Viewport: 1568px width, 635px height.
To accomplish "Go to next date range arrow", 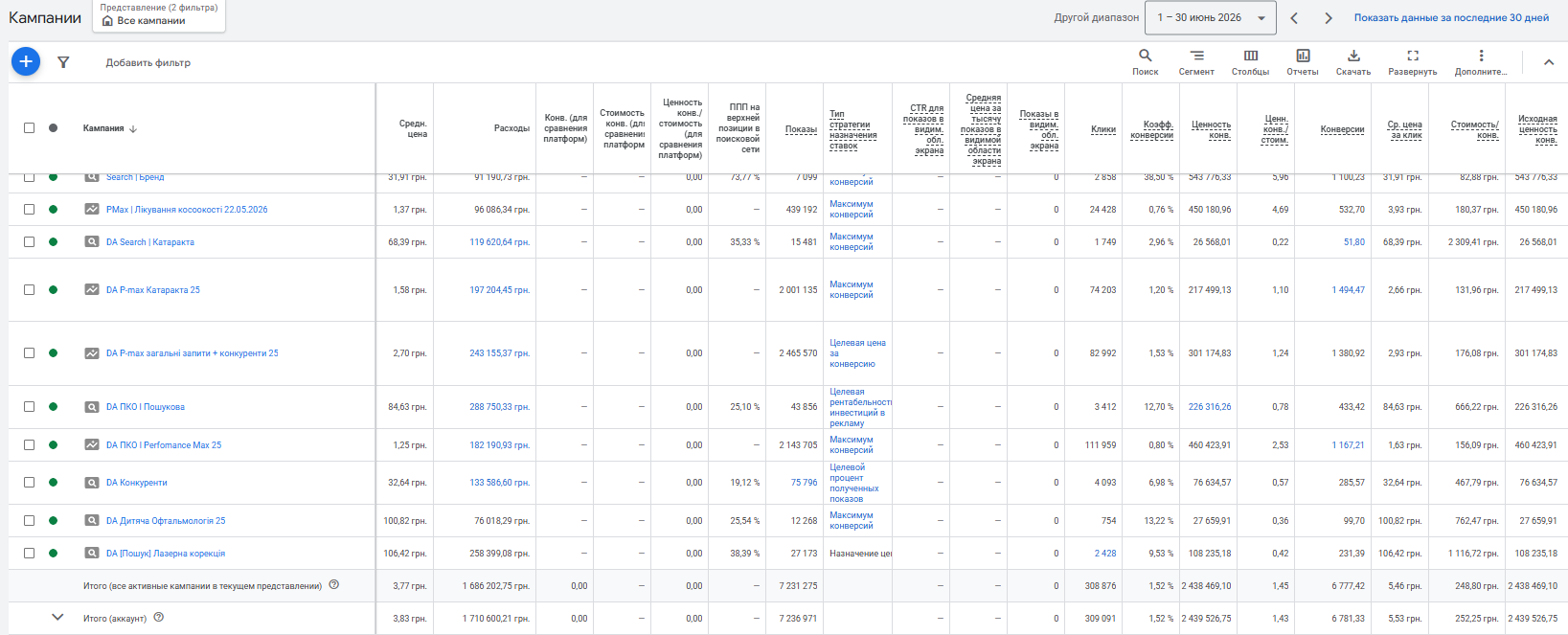I will point(1329,17).
